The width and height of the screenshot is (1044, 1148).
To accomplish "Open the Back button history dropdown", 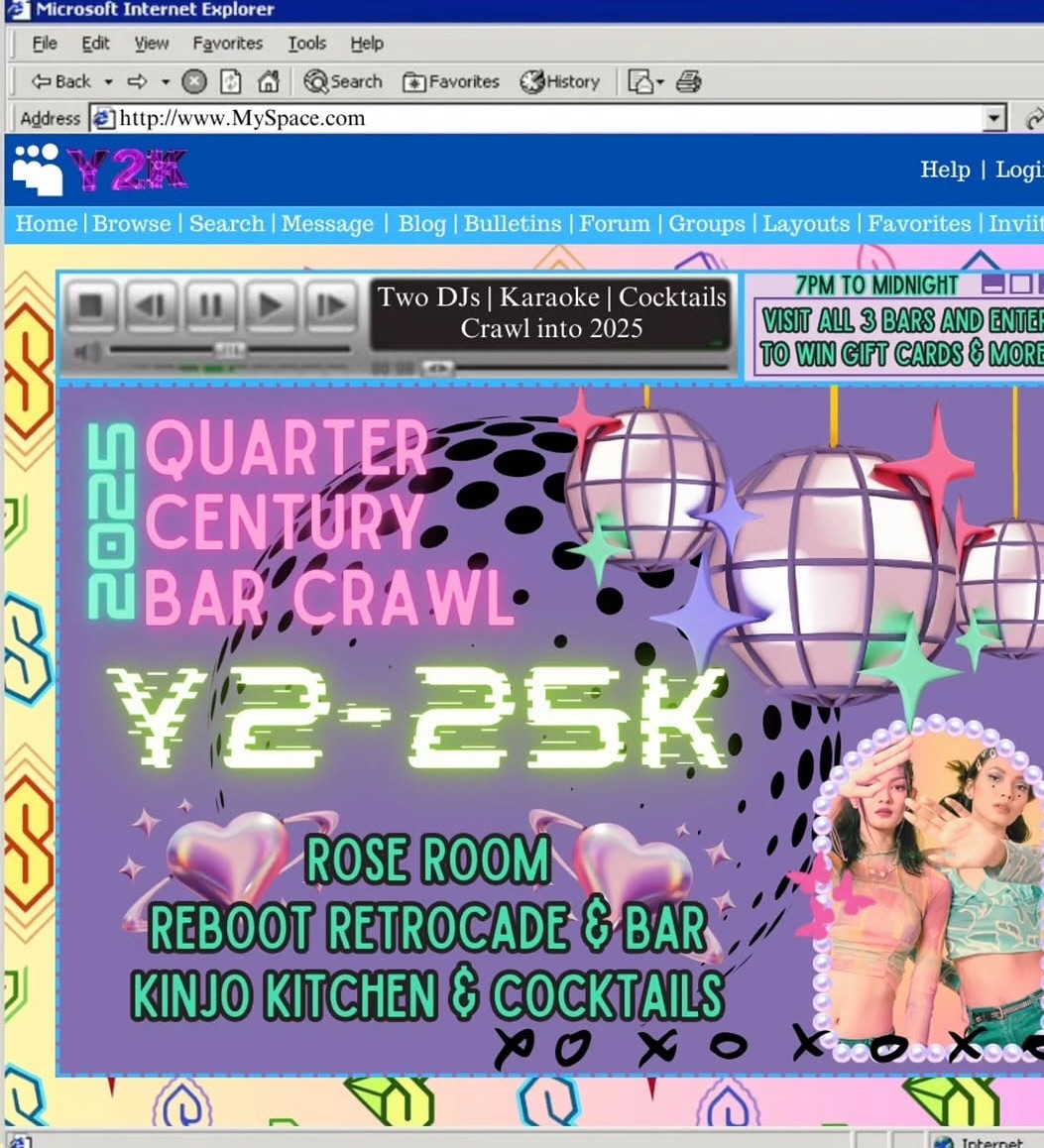I will pyautogui.click(x=108, y=82).
